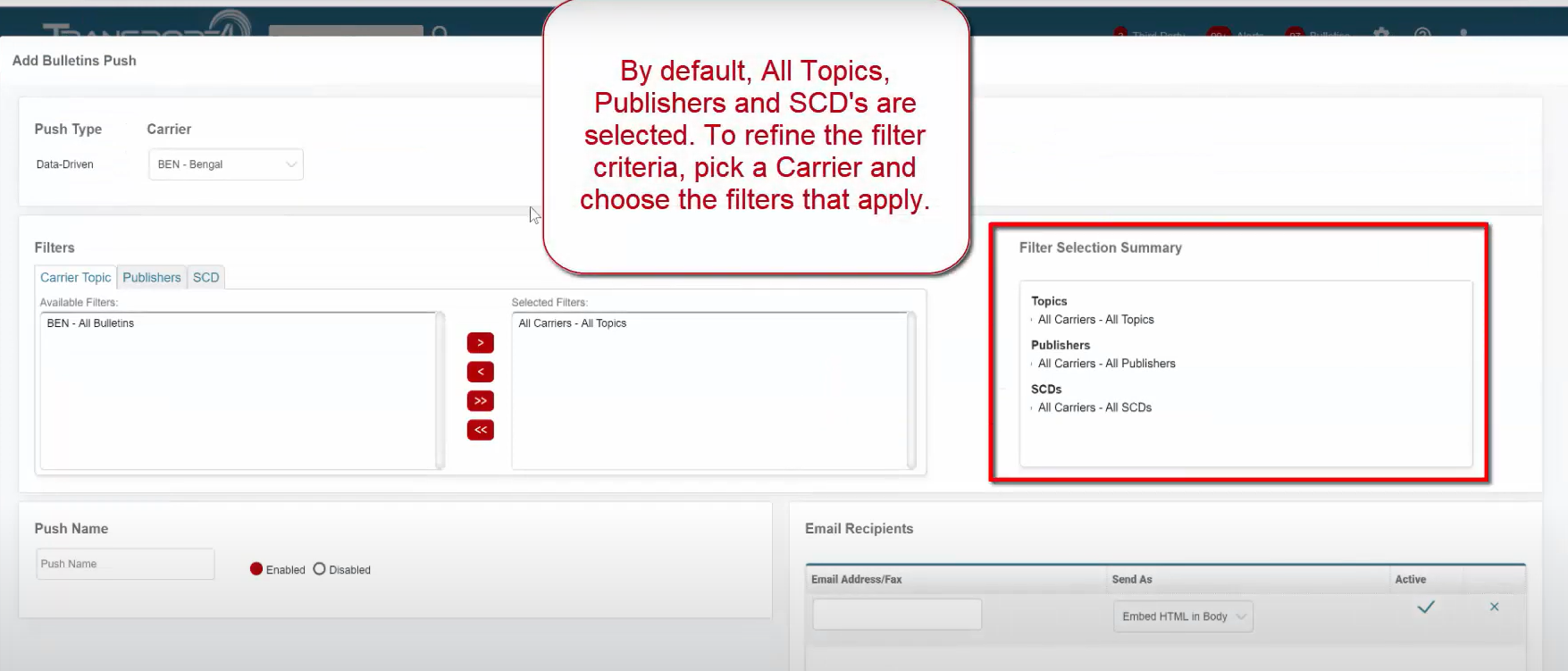The width and height of the screenshot is (1568, 671).
Task: Click the Available Filters list scrollbar
Action: [x=440, y=390]
